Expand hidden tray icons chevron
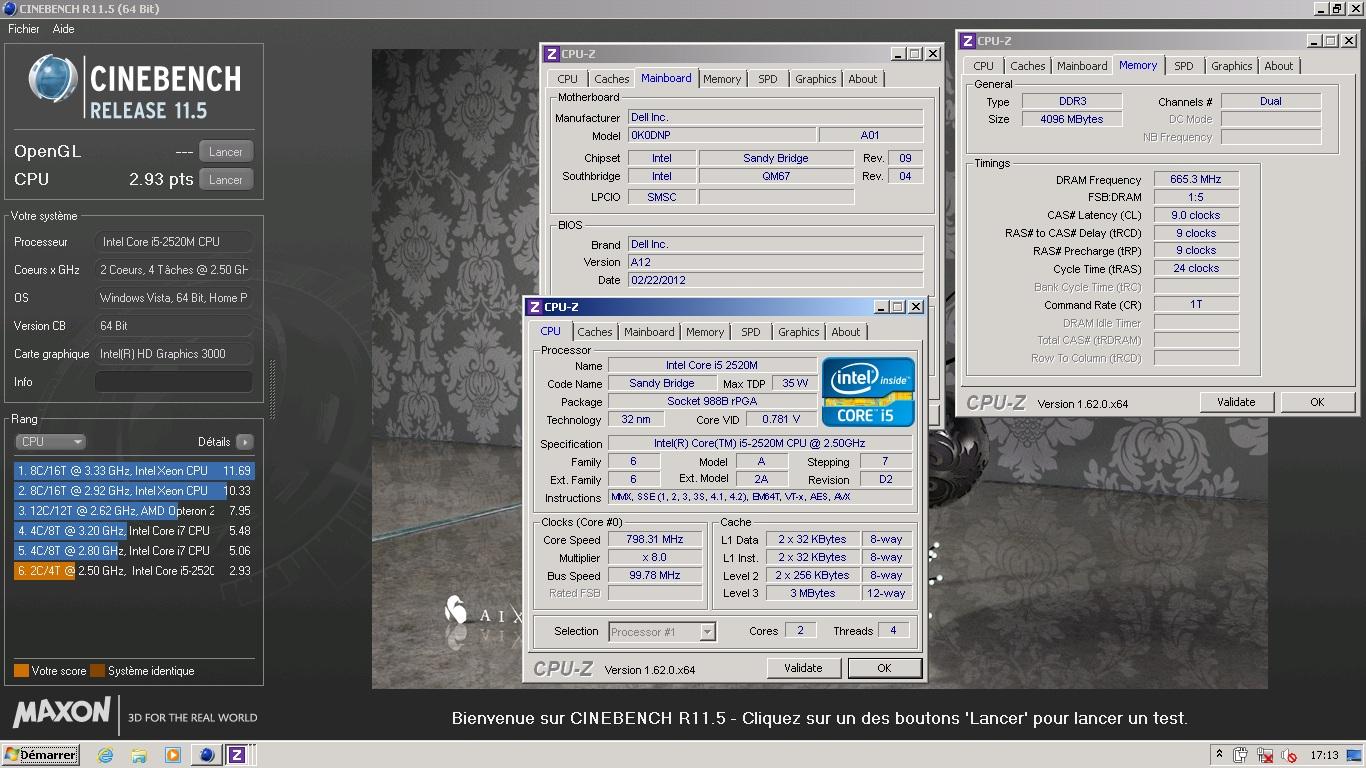 1219,755
